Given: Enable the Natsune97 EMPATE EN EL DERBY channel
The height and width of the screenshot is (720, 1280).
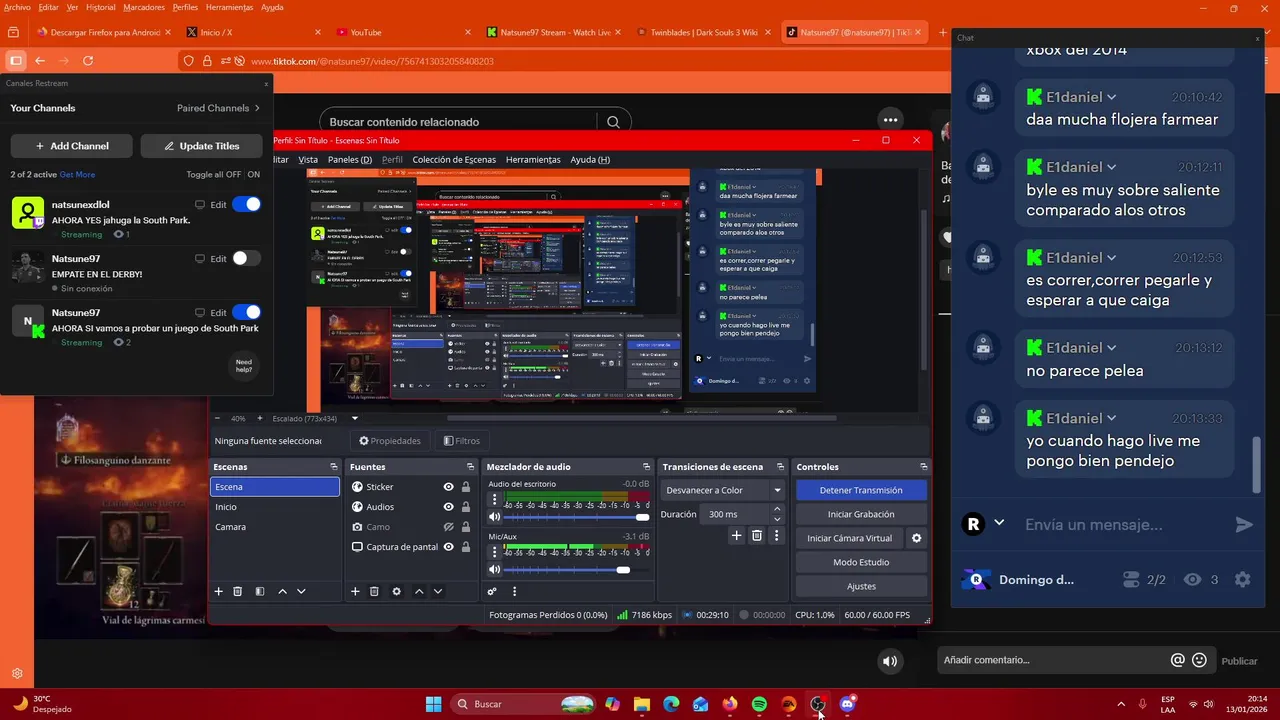Looking at the screenshot, I should click(x=246, y=258).
